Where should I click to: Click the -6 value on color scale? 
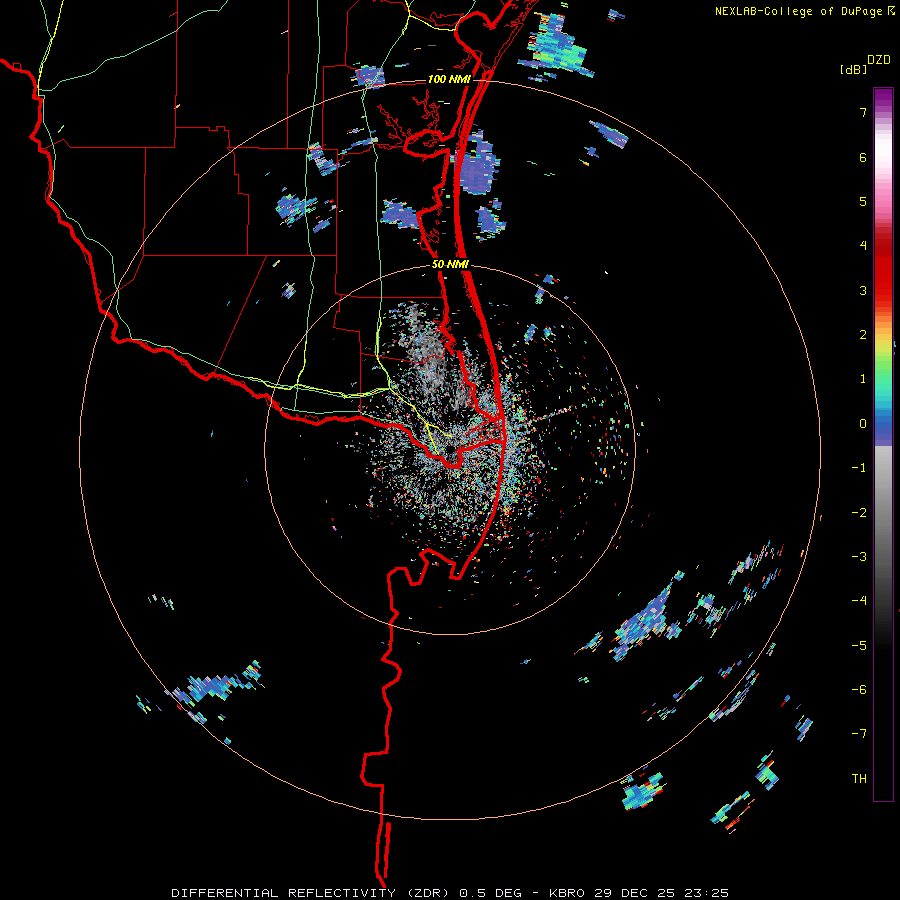(859, 690)
